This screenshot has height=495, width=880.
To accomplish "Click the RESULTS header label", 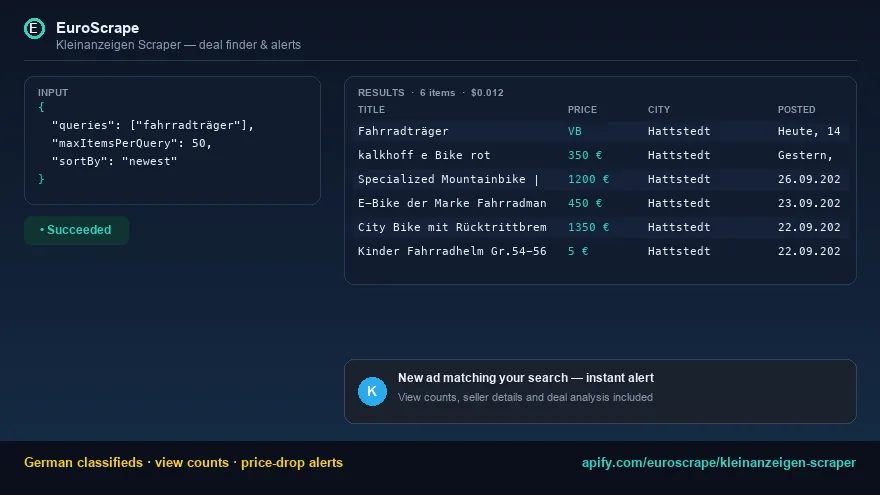I will 381,93.
